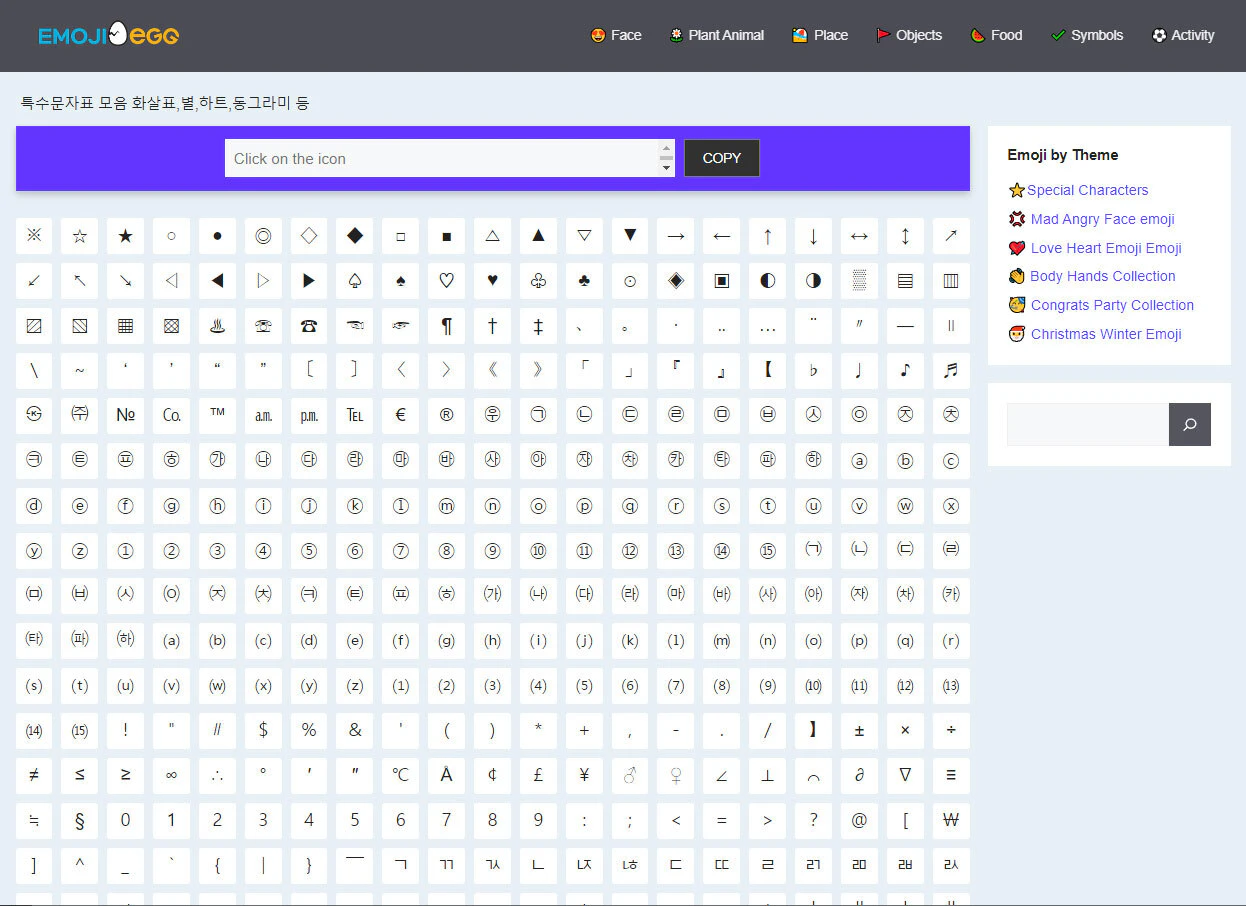This screenshot has height=906, width=1246.
Task: Click the text box scroll-down arrow
Action: [667, 168]
